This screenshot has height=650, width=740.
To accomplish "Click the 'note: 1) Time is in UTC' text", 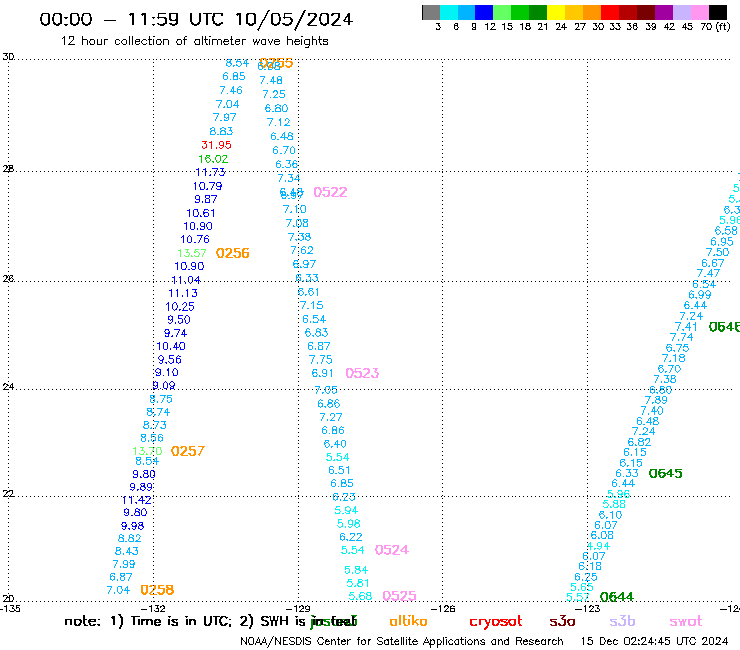I will [148, 621].
